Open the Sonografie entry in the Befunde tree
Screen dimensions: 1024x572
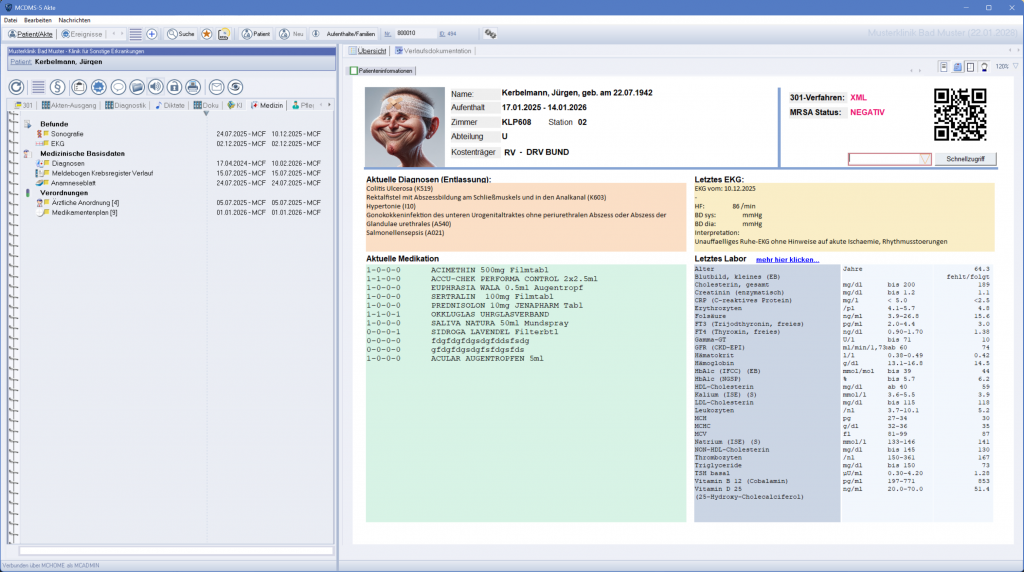[67, 133]
